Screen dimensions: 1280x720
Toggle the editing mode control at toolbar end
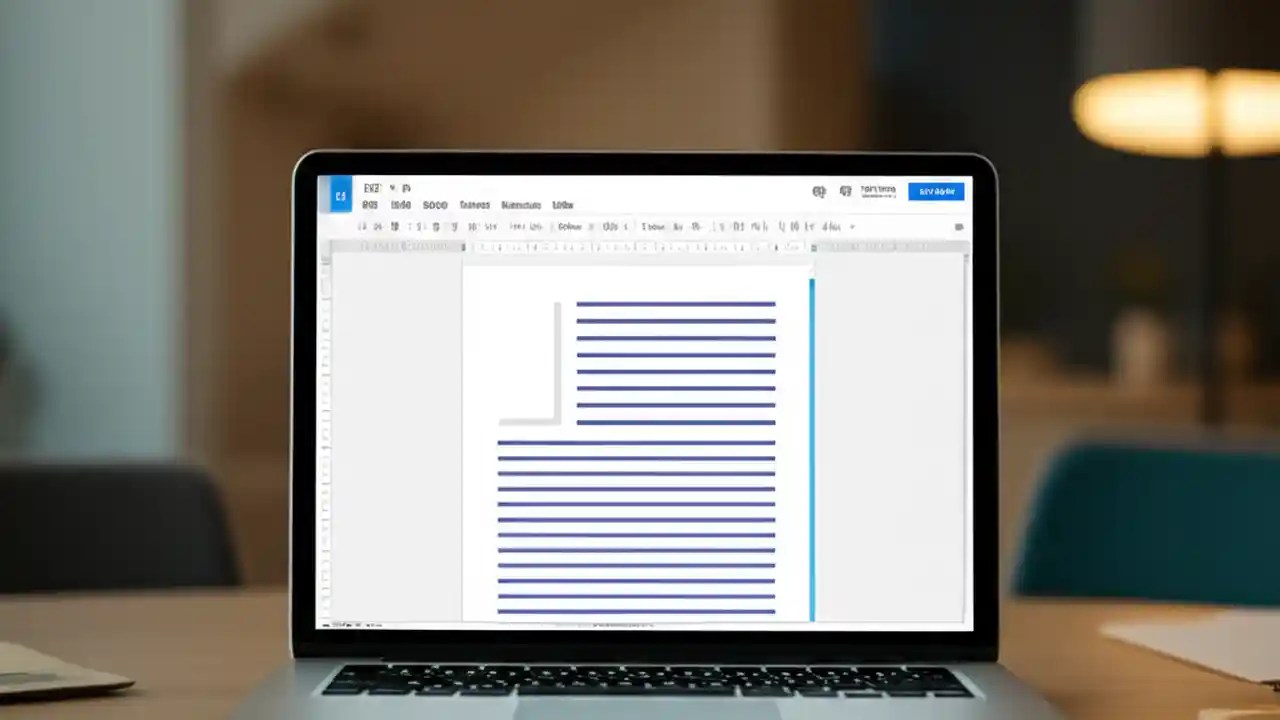click(x=958, y=226)
